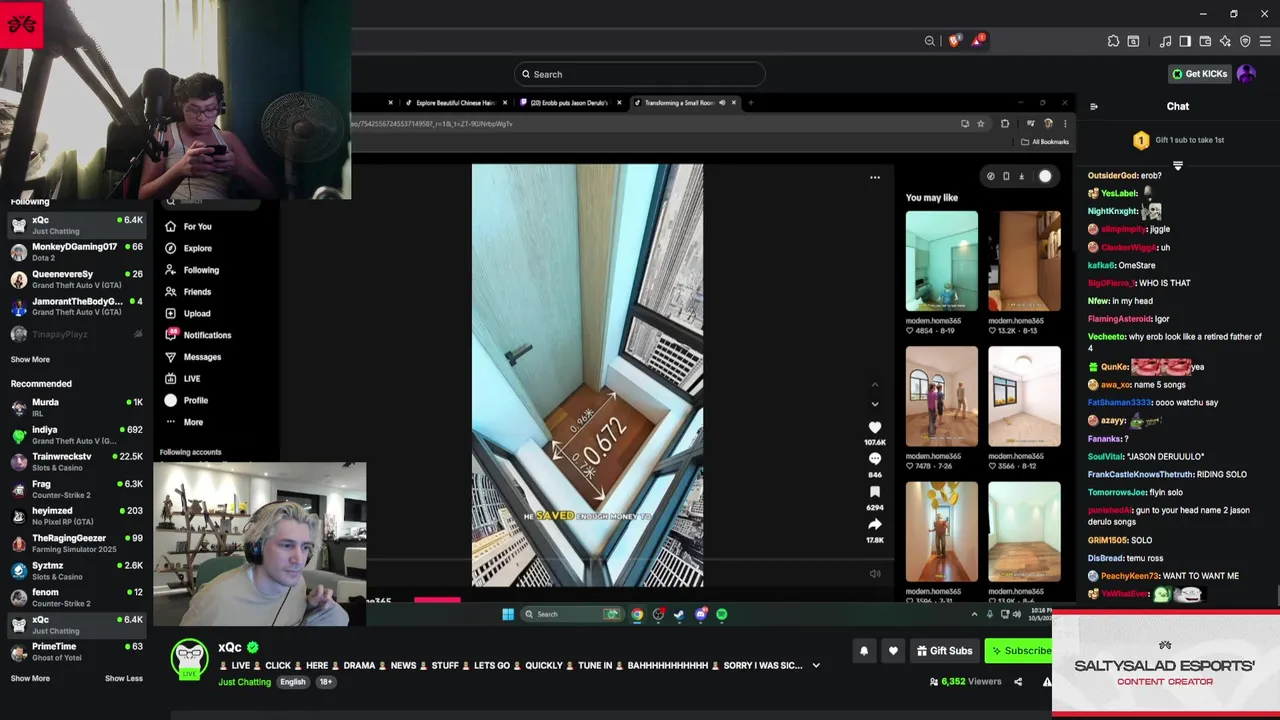Click the Windows Start button in streamed taskbar
The height and width of the screenshot is (720, 1280).
point(508,614)
